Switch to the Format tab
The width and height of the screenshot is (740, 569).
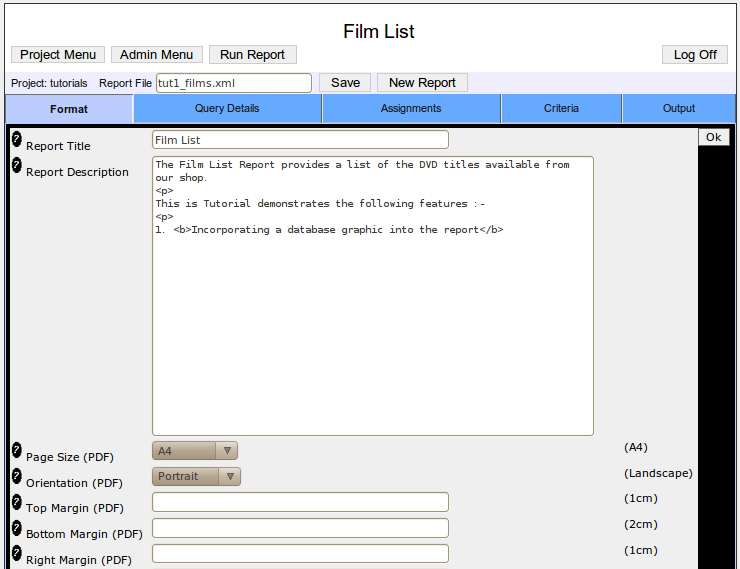coord(69,109)
